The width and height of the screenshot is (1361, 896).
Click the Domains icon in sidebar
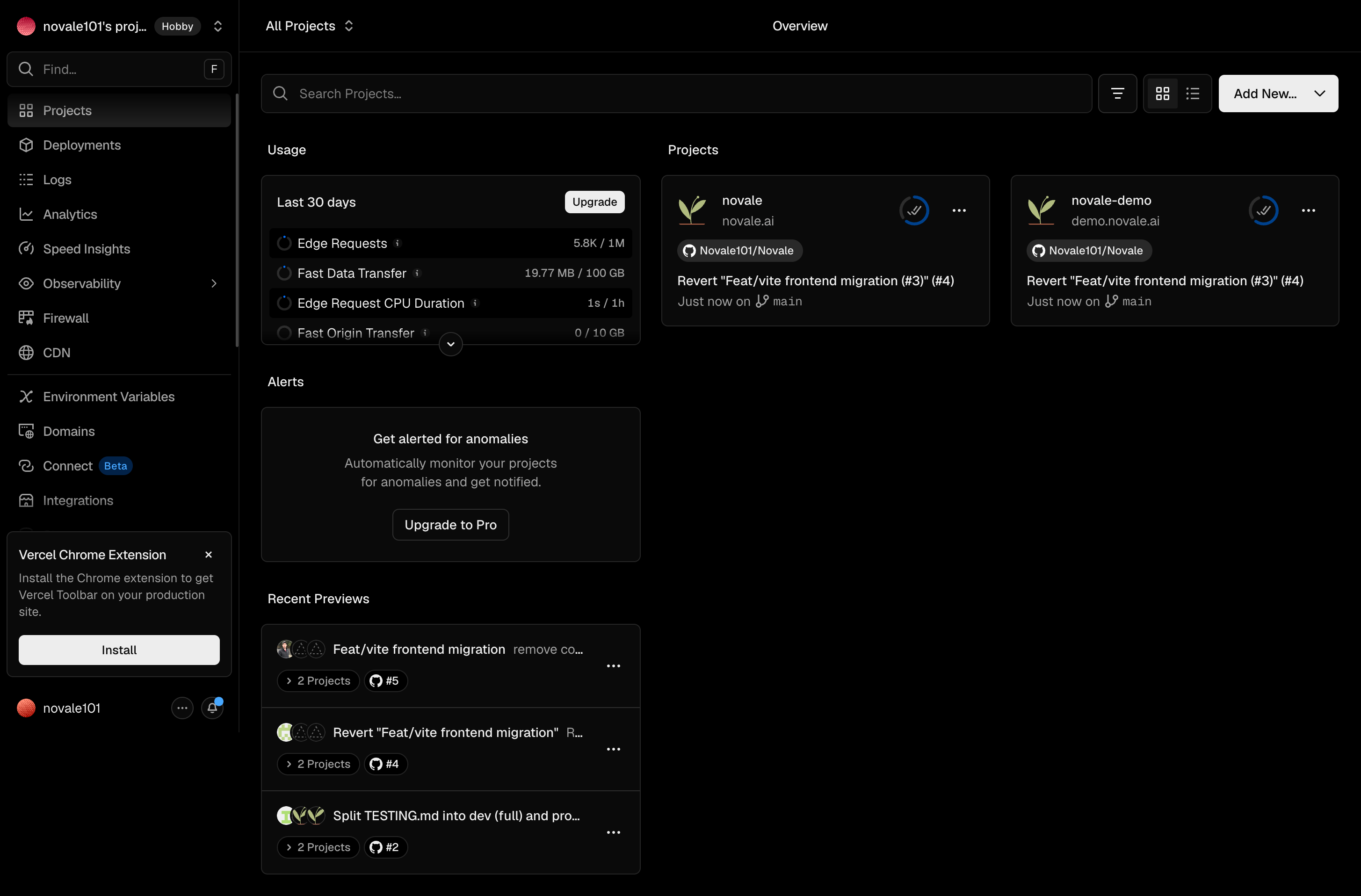pyautogui.click(x=26, y=431)
